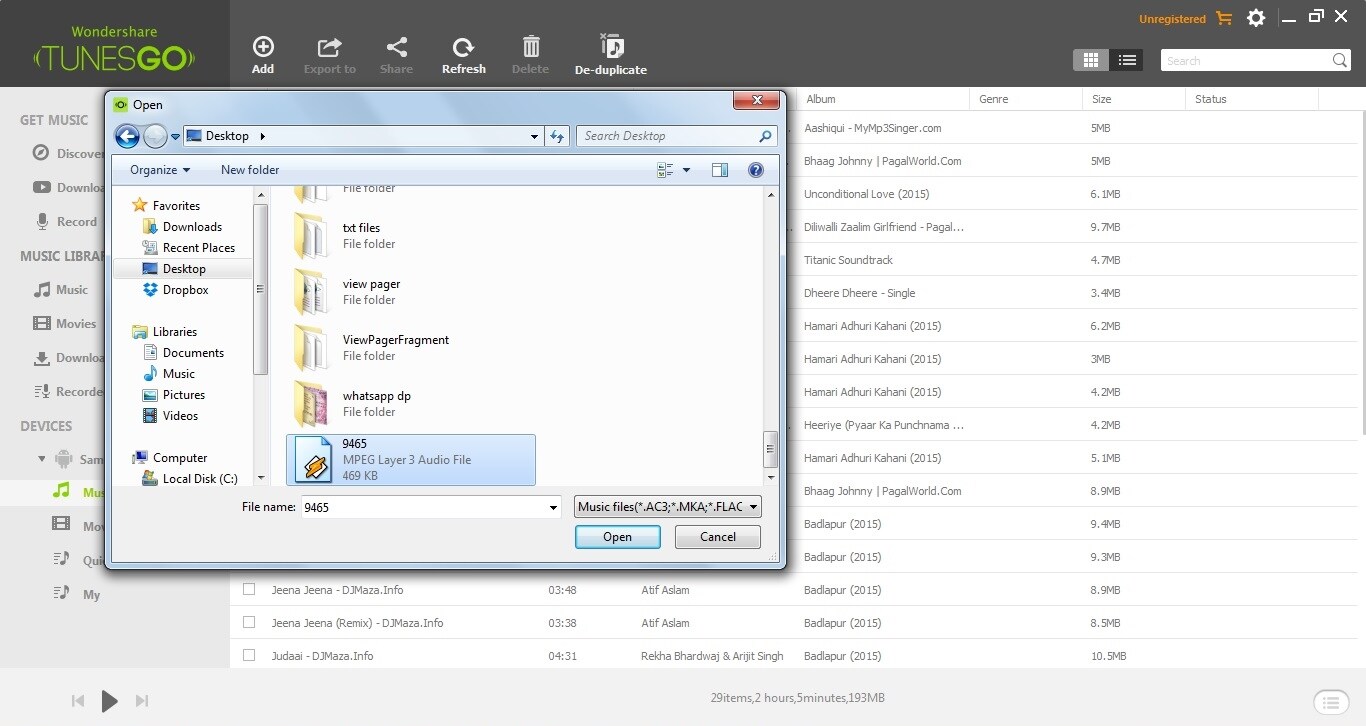Image resolution: width=1366 pixels, height=726 pixels.
Task: Open the Pictures library
Action: coord(184,395)
